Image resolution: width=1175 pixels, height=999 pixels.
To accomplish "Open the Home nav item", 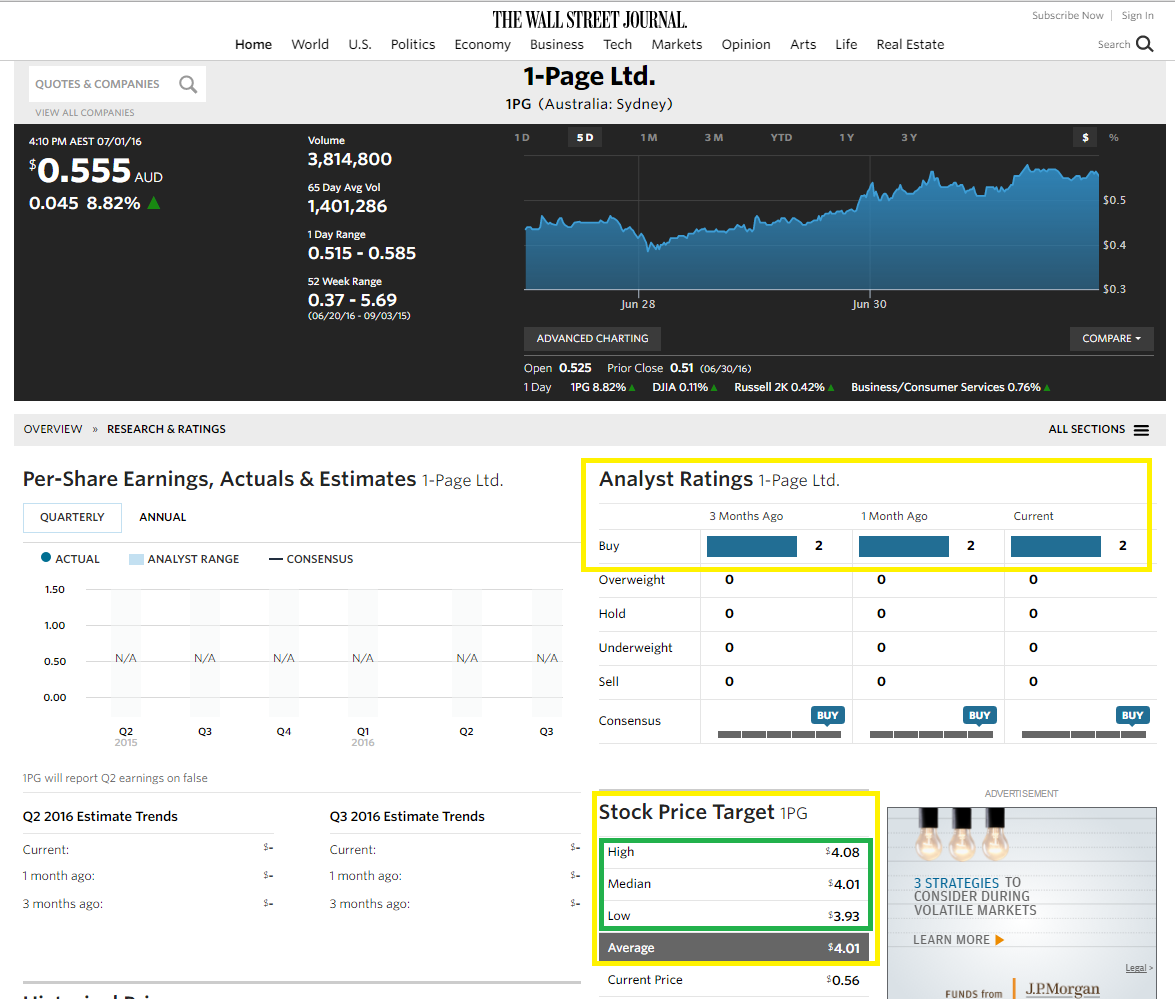I will click(x=253, y=44).
